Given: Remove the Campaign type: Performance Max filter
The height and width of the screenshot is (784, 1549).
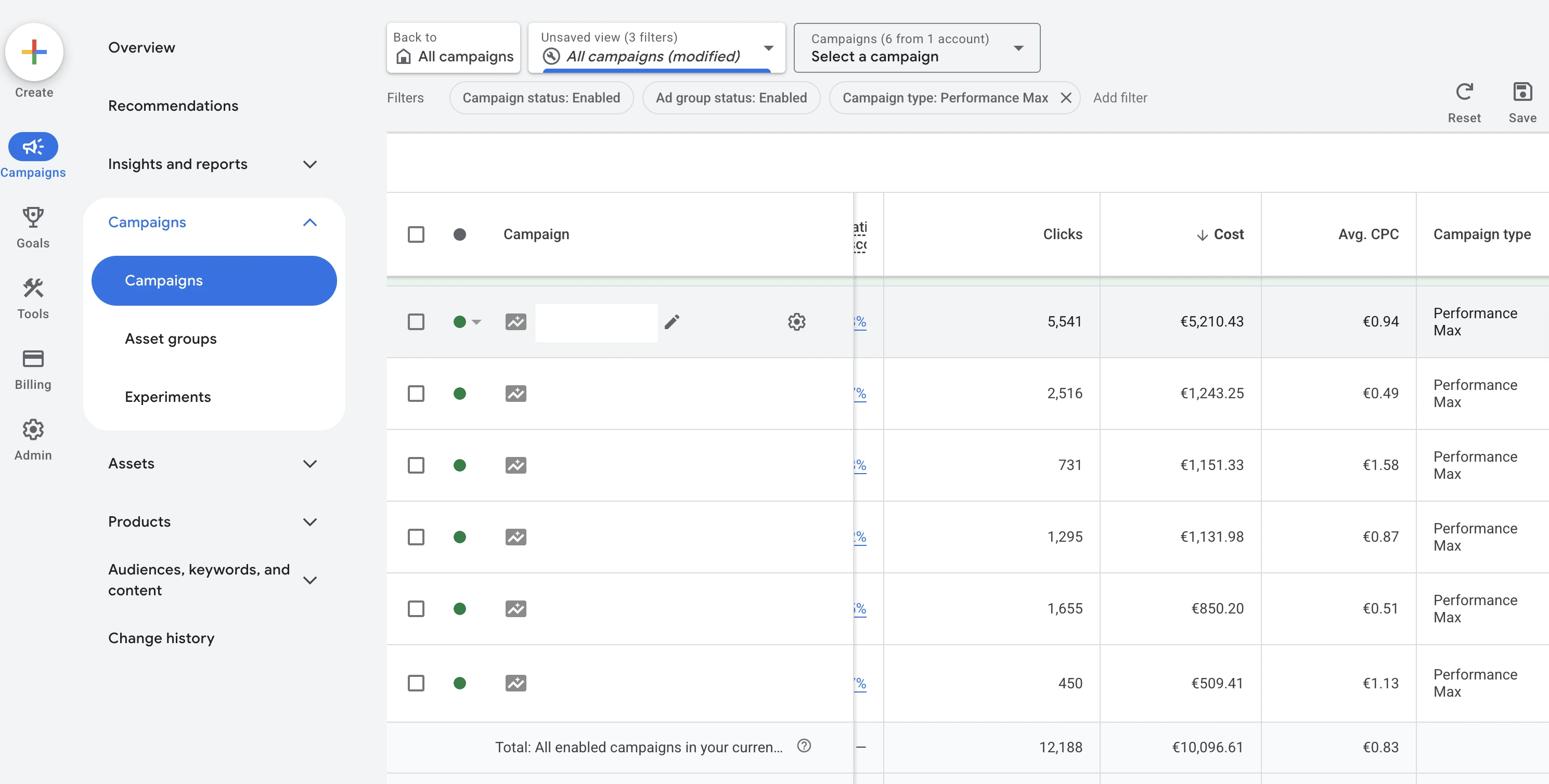Looking at the screenshot, I should 1066,97.
